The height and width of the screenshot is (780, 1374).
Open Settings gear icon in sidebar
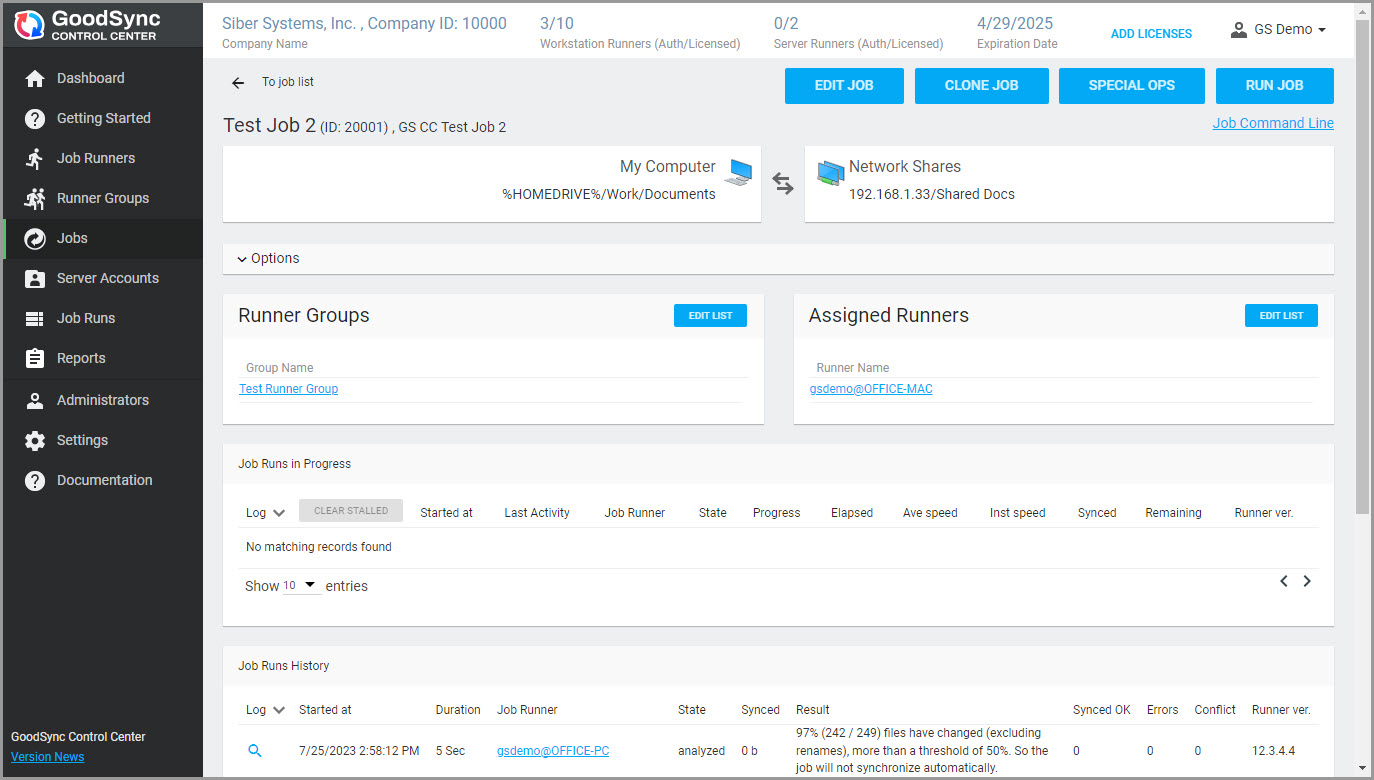pyautogui.click(x=35, y=440)
